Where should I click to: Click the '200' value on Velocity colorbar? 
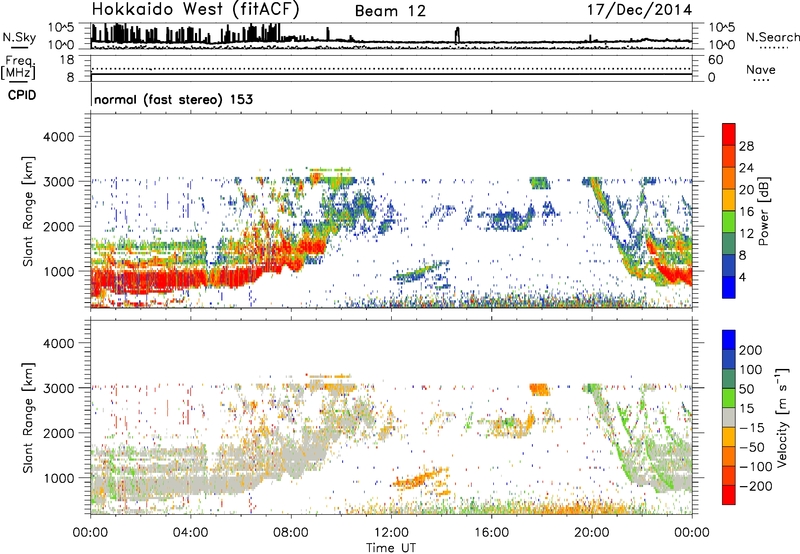[x=751, y=350]
